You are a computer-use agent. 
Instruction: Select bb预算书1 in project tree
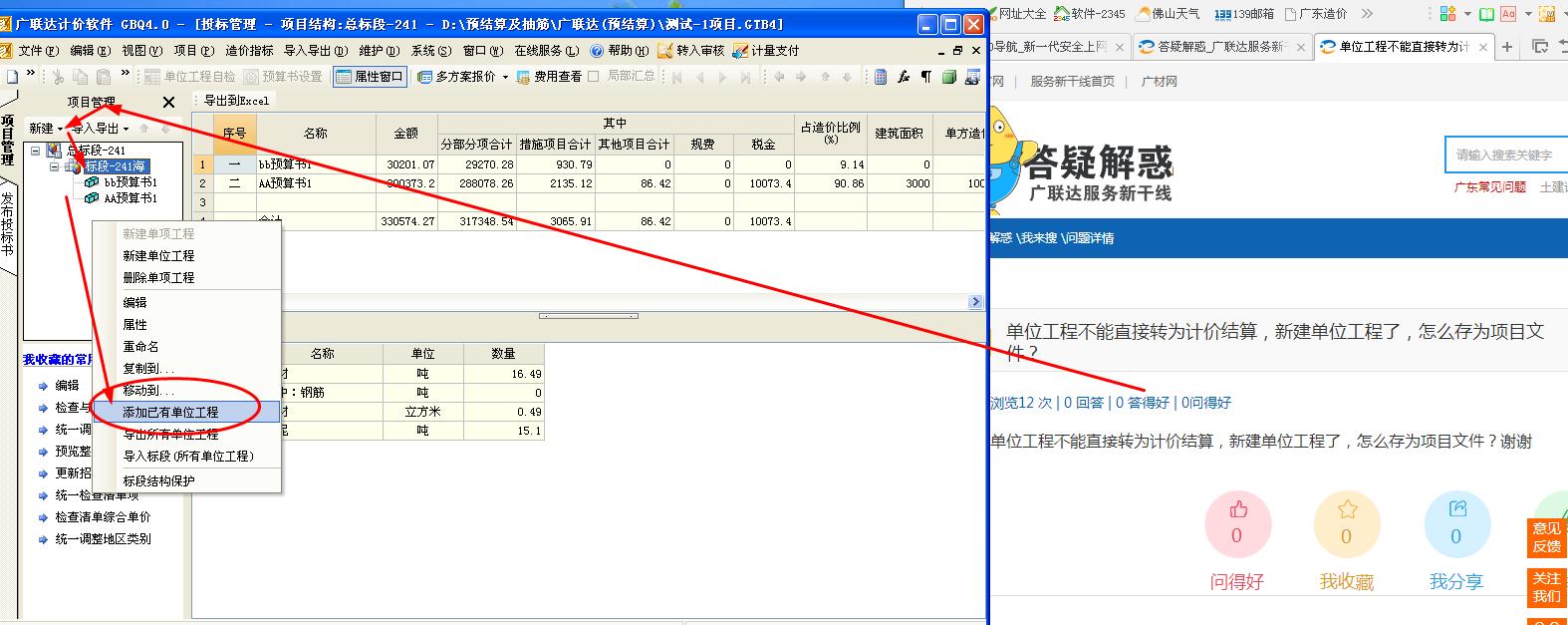point(131,182)
